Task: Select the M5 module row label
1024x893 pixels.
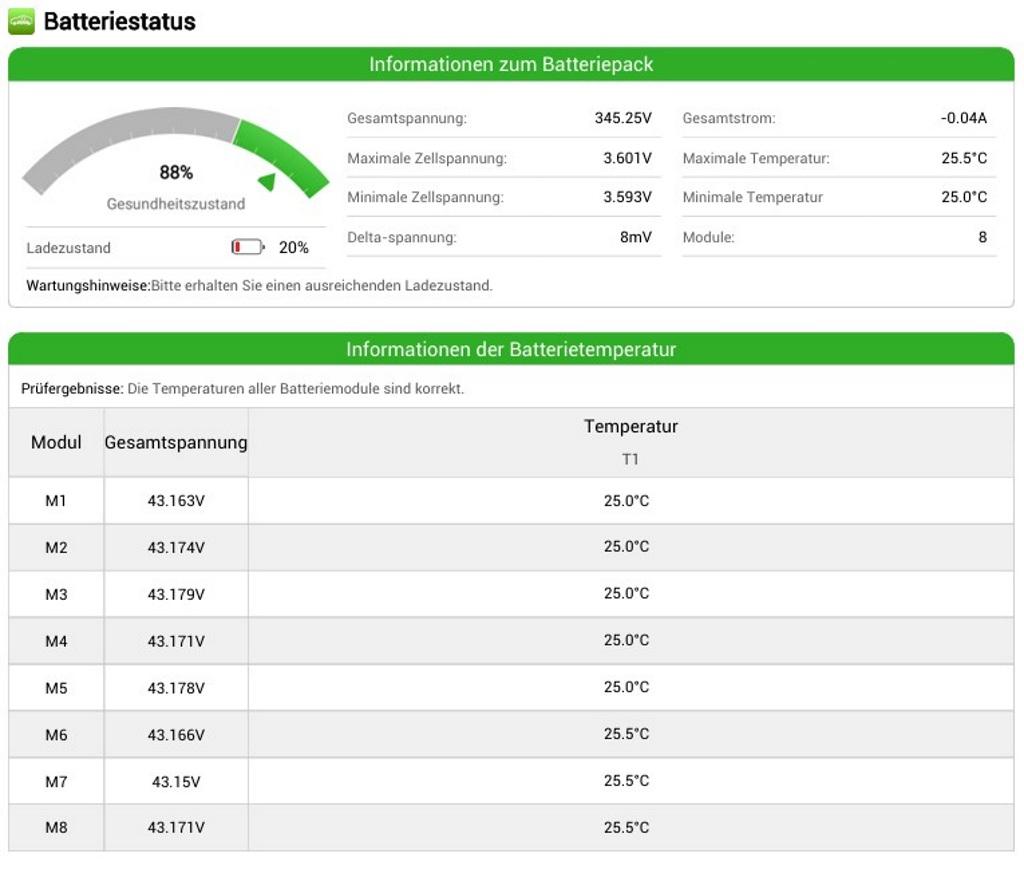Action: 56,688
